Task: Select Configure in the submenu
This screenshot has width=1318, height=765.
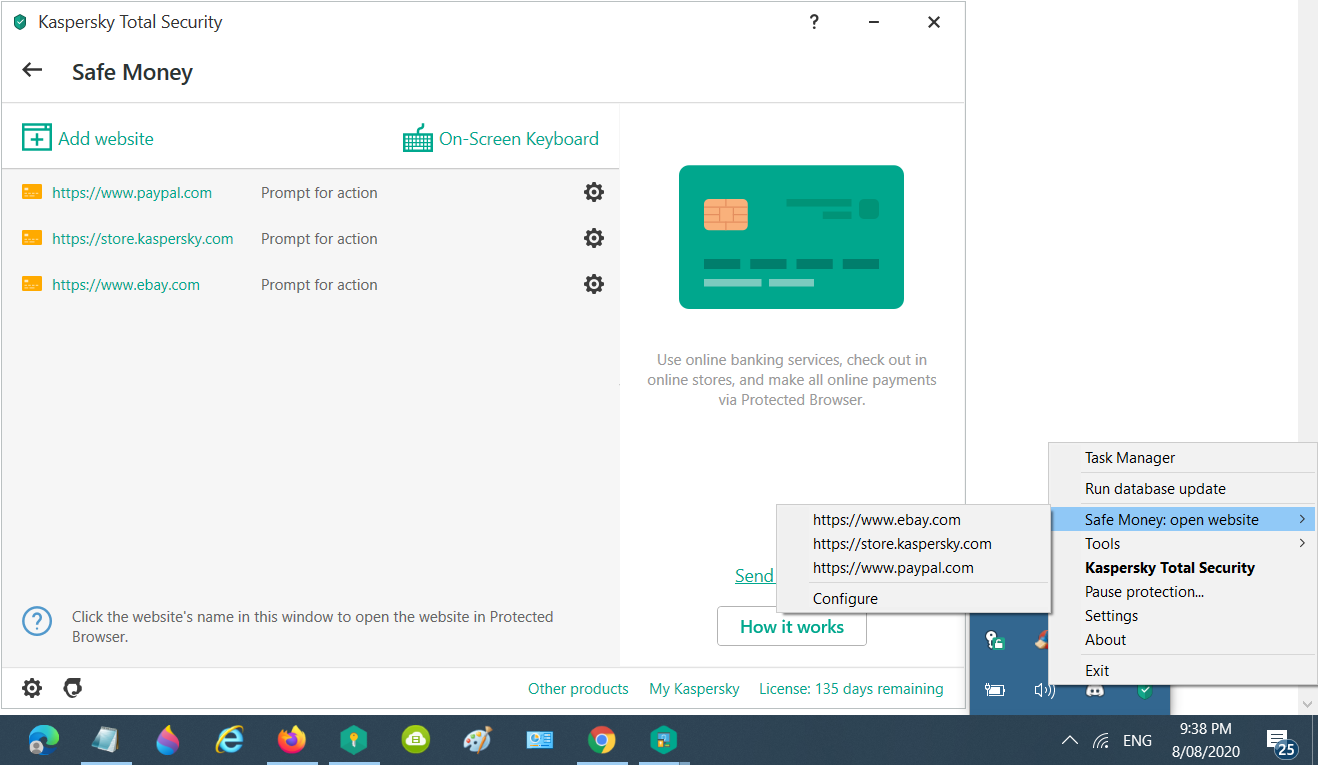Action: click(x=845, y=598)
